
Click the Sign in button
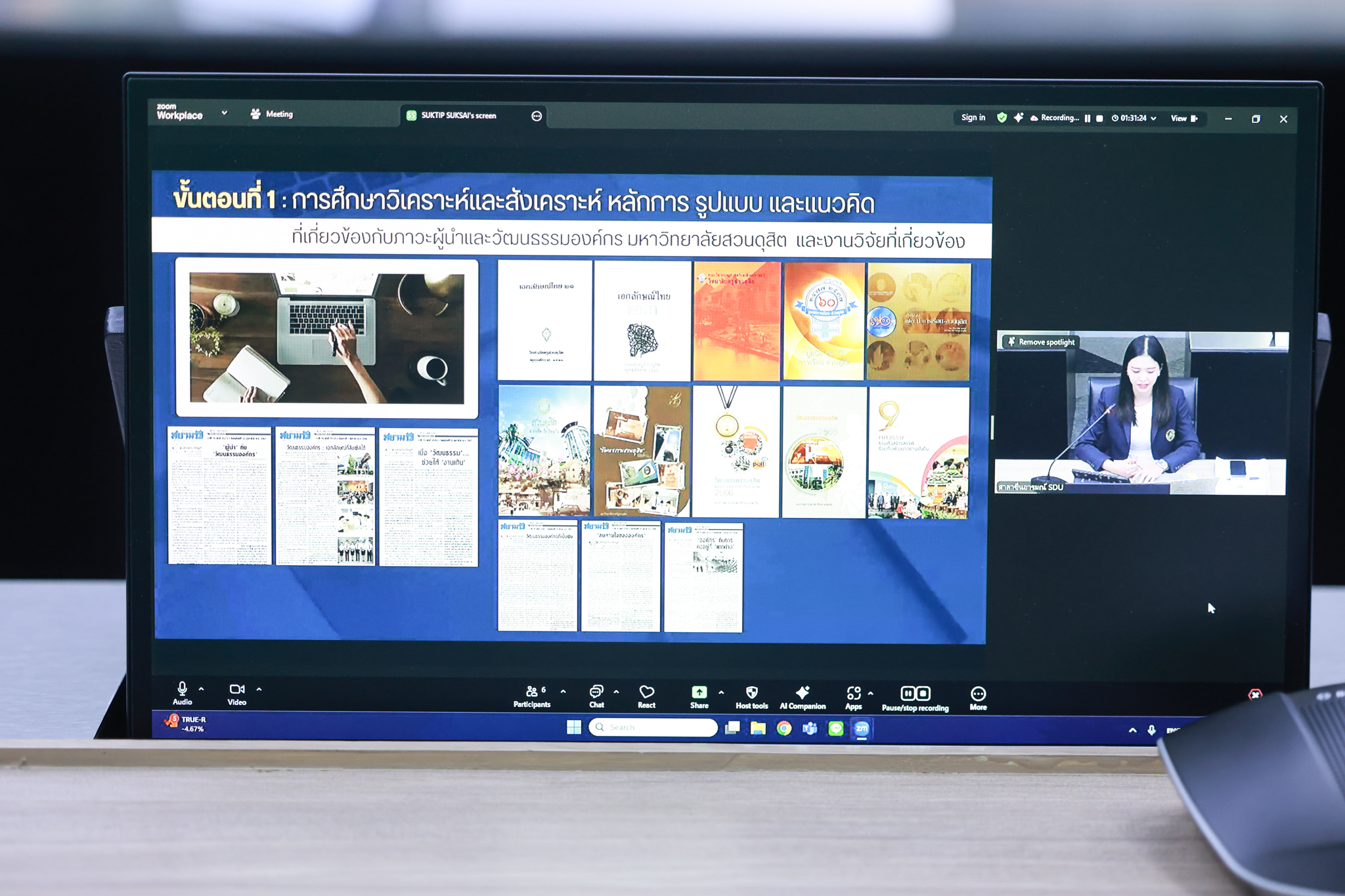(x=973, y=117)
